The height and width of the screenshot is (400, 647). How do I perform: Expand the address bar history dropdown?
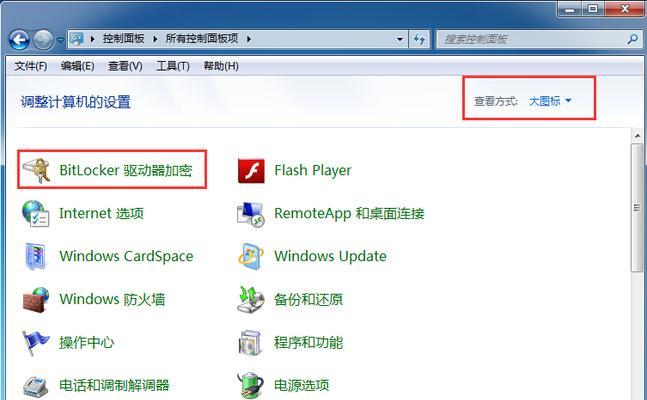coord(399,39)
